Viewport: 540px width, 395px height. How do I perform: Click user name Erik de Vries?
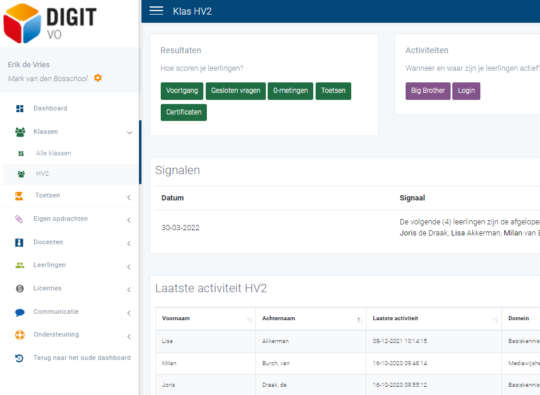(x=29, y=65)
